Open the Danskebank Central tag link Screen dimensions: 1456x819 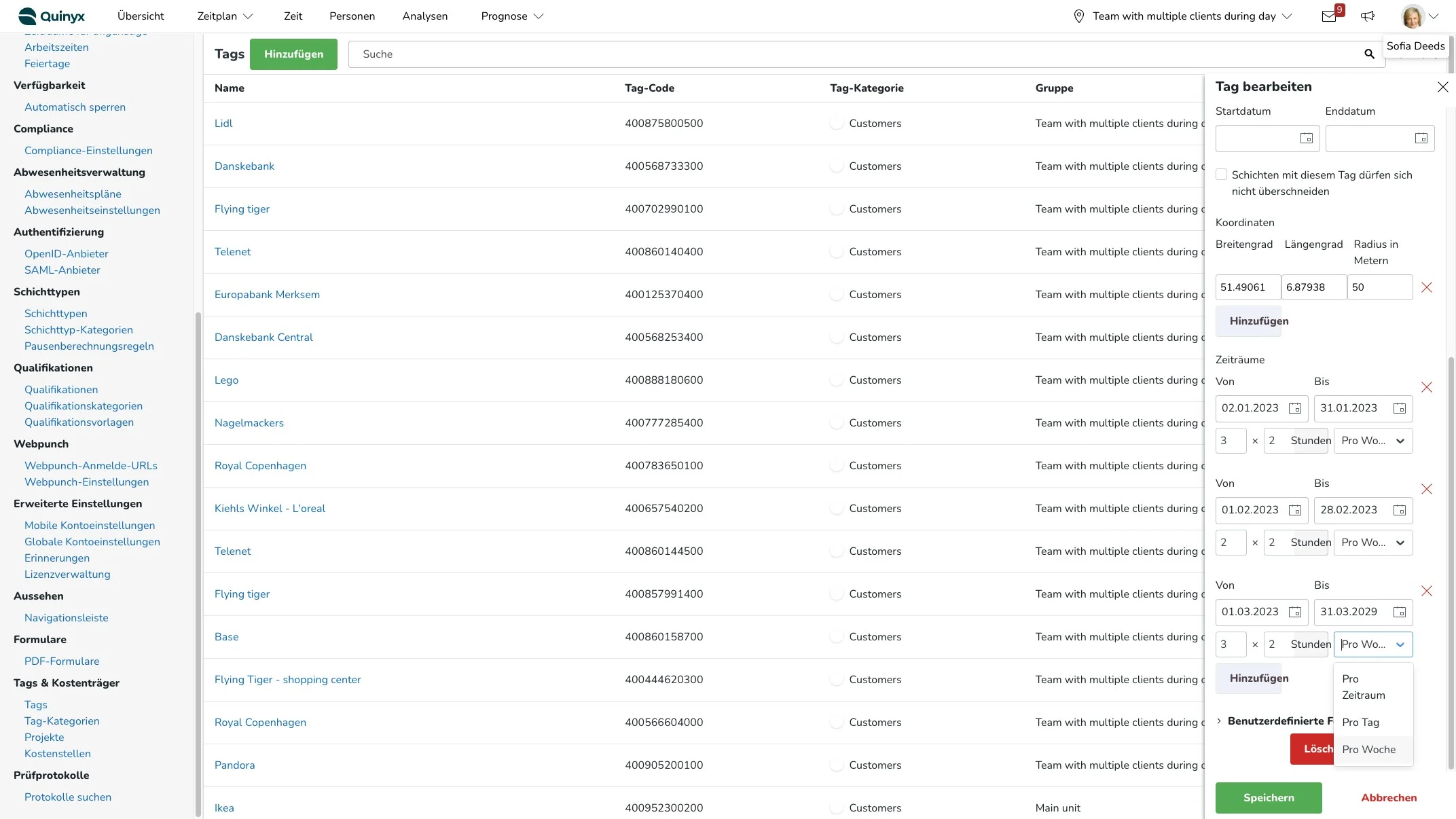(x=263, y=338)
